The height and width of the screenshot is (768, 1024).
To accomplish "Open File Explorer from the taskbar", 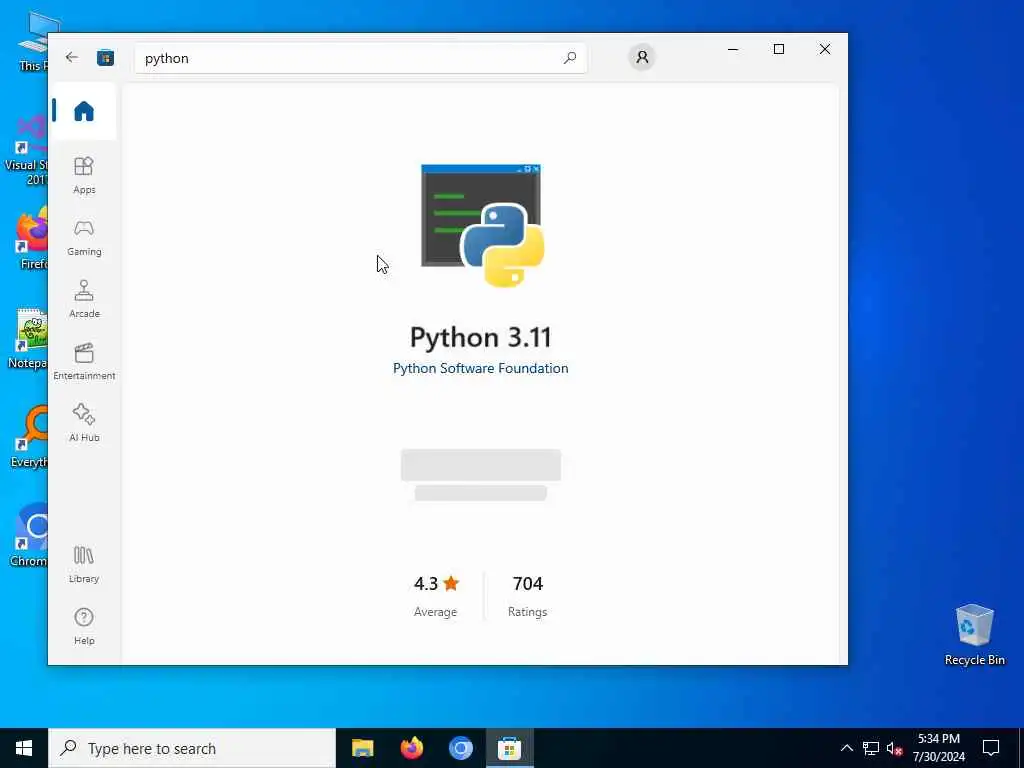I will coord(362,748).
